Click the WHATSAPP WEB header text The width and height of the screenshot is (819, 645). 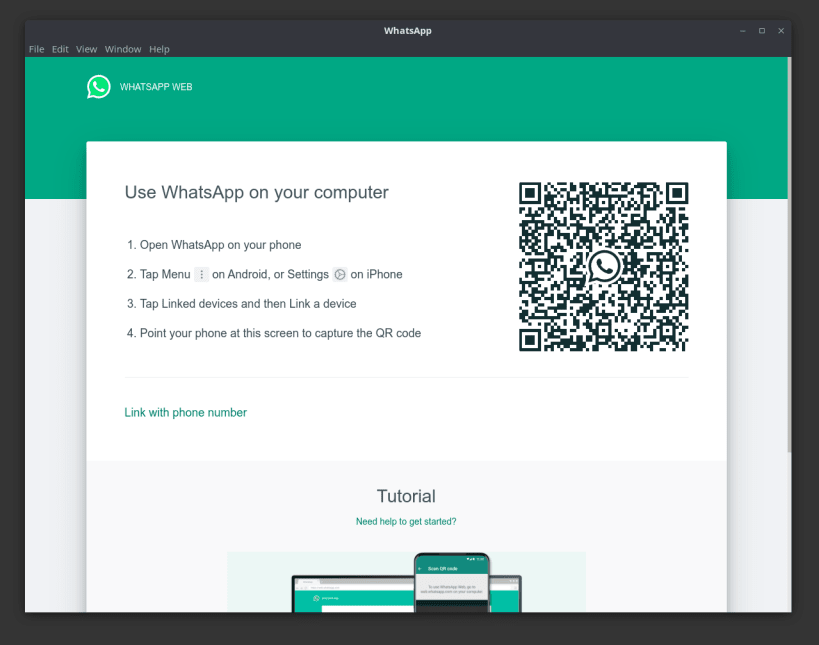click(156, 87)
